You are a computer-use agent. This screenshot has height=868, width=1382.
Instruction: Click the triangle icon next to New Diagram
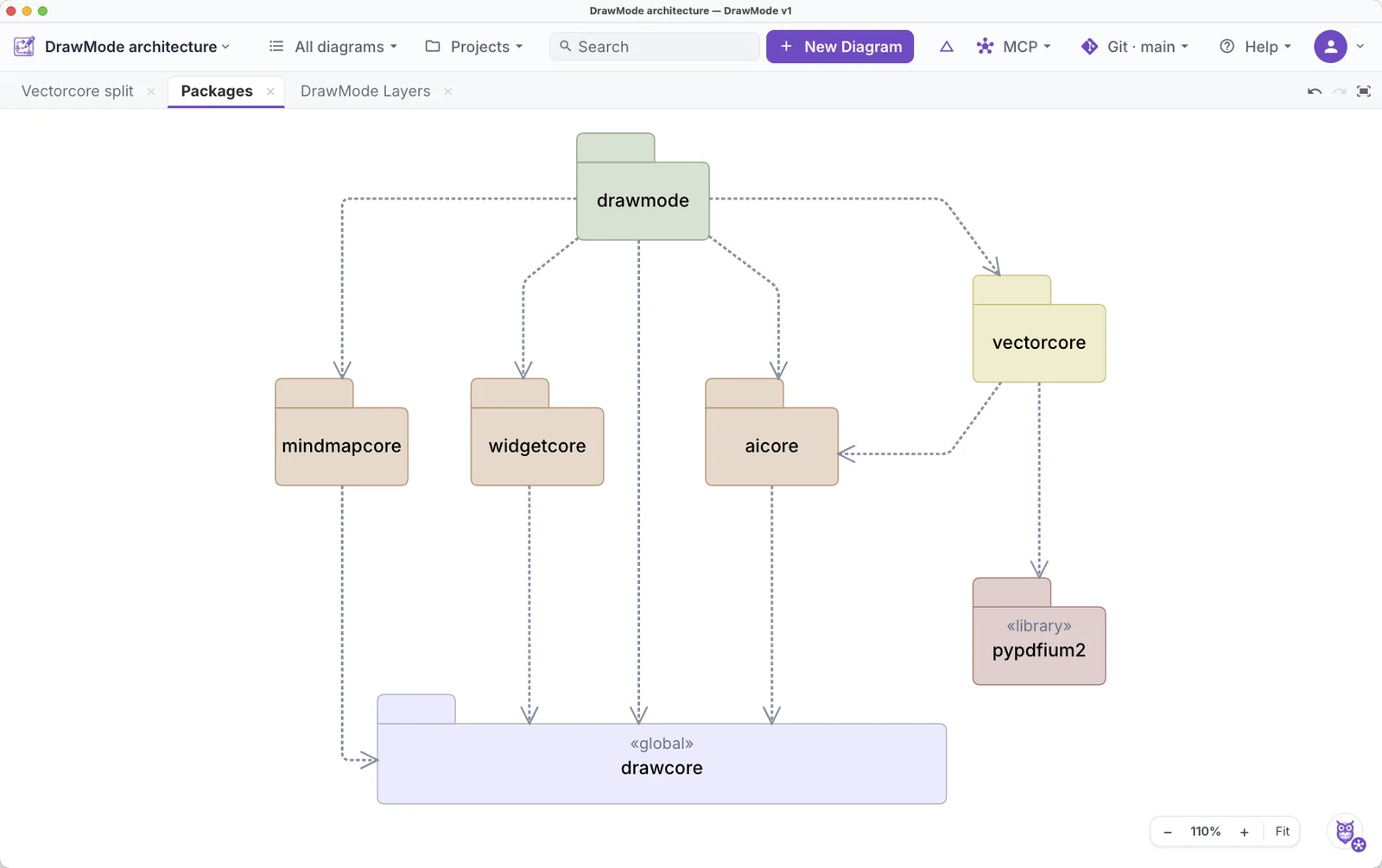[x=947, y=47]
